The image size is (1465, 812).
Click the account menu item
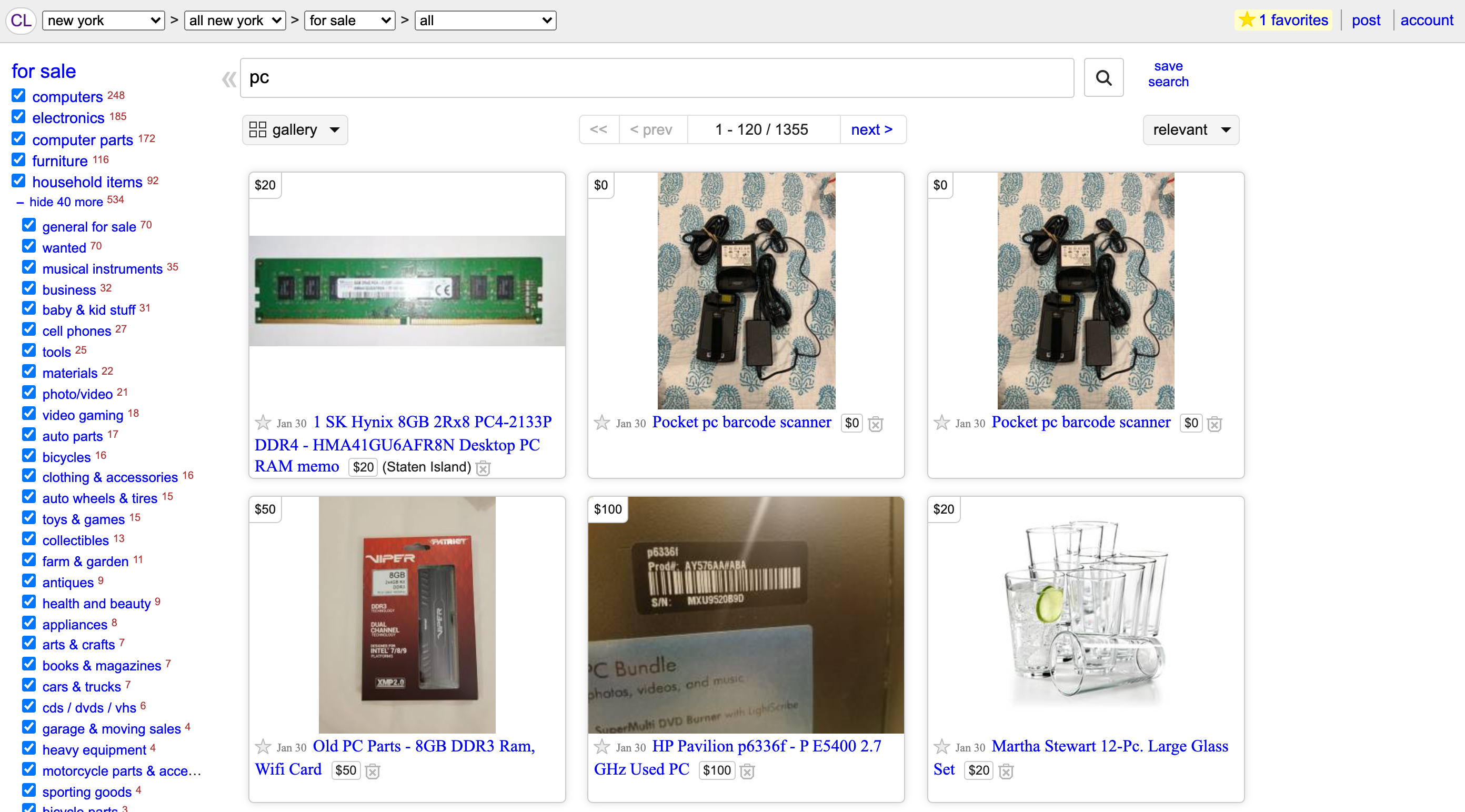click(x=1425, y=20)
